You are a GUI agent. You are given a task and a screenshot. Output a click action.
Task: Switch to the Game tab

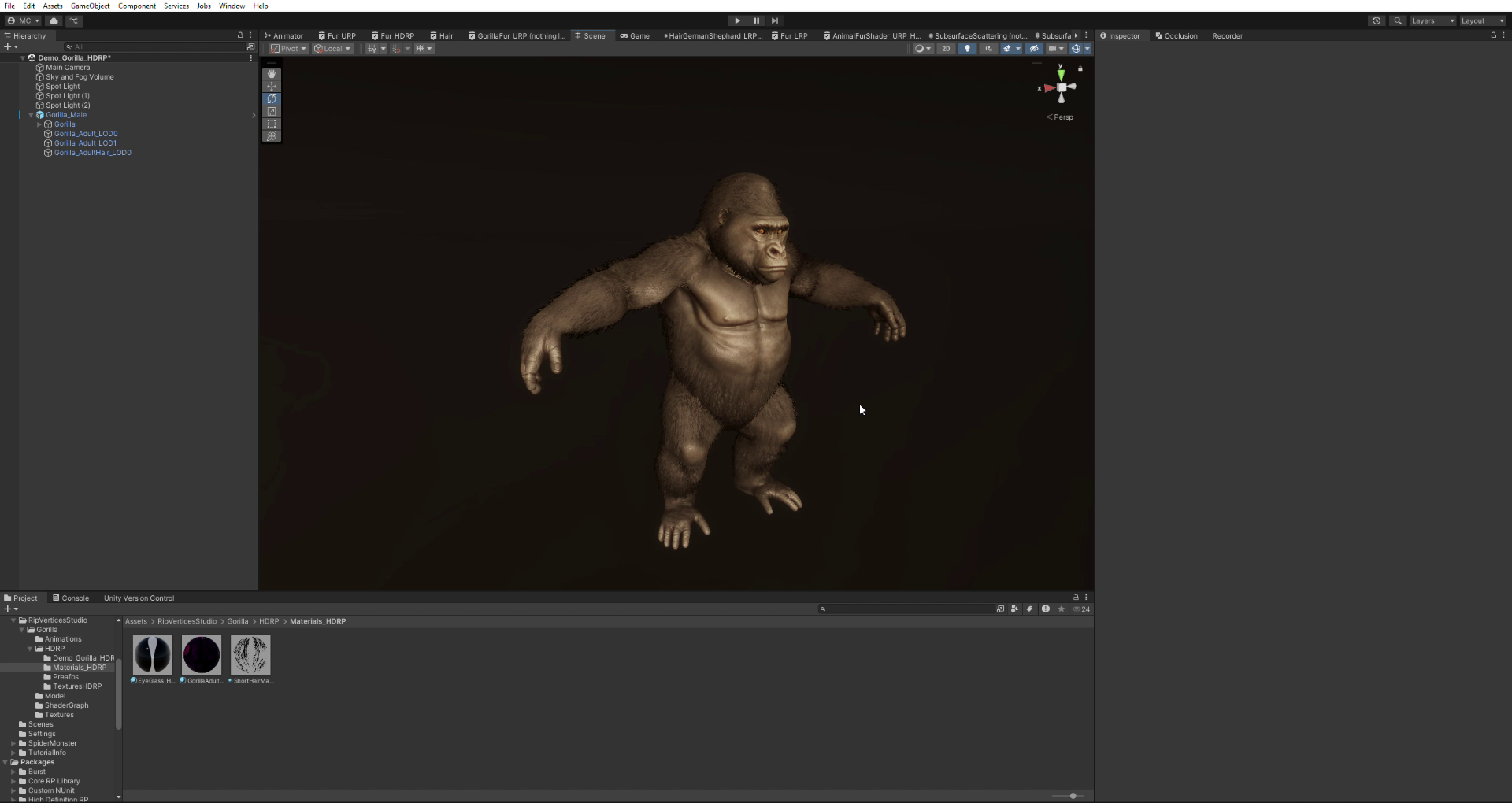635,36
